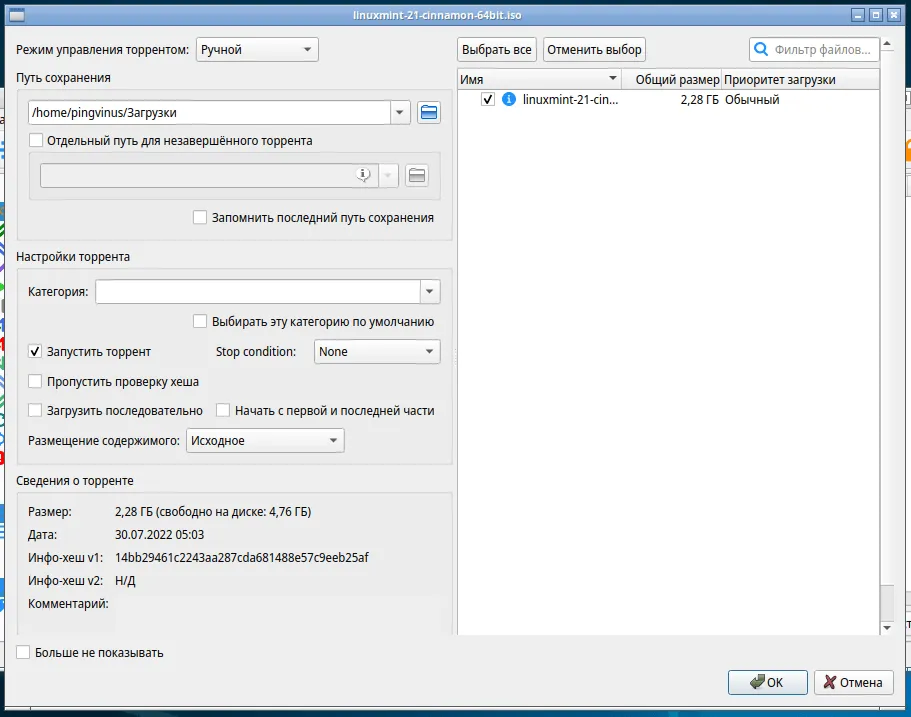Confirm the dialog with OK button
The image size is (911, 717).
tap(767, 682)
